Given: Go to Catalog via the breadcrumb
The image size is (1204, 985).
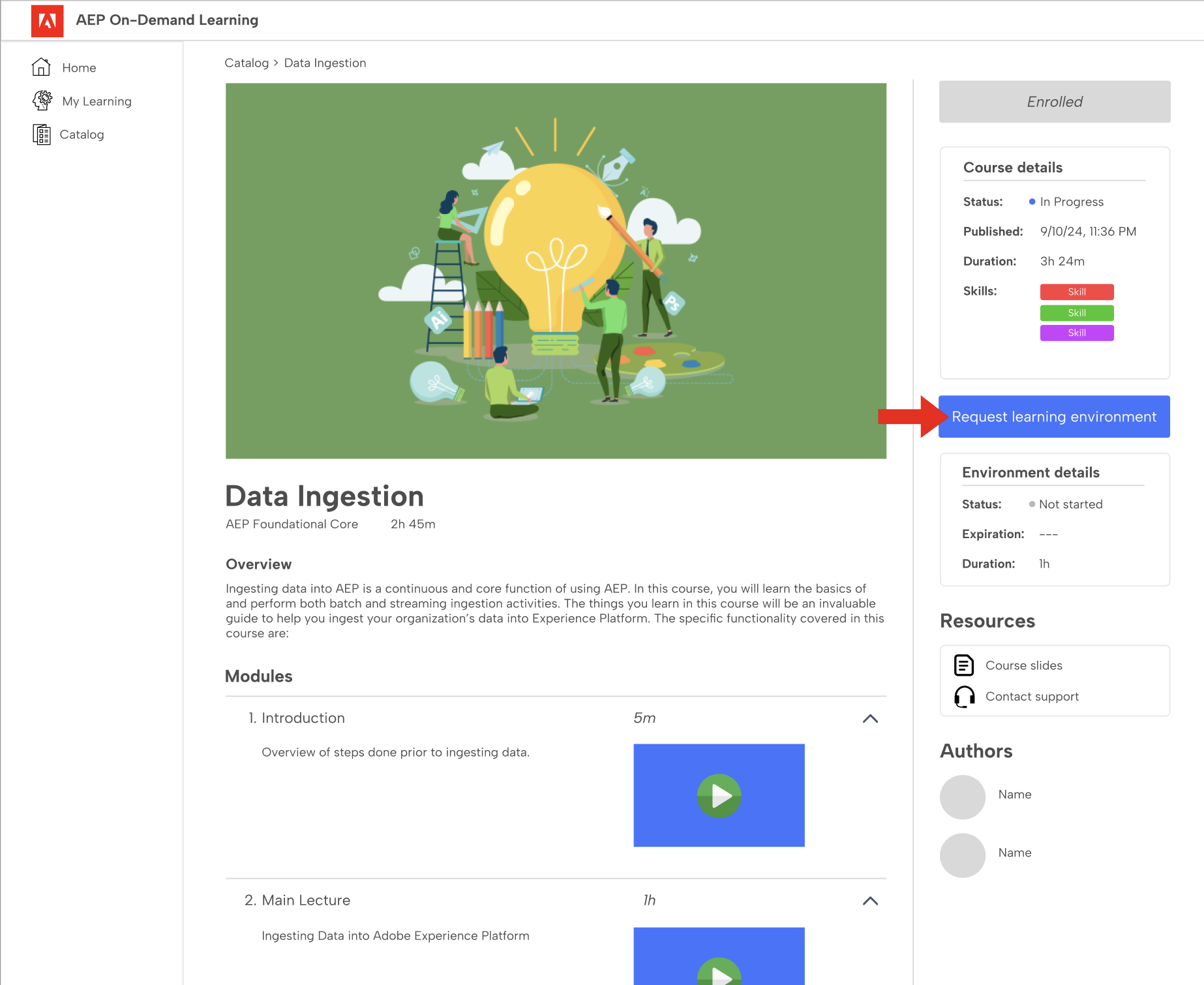Looking at the screenshot, I should (x=247, y=63).
